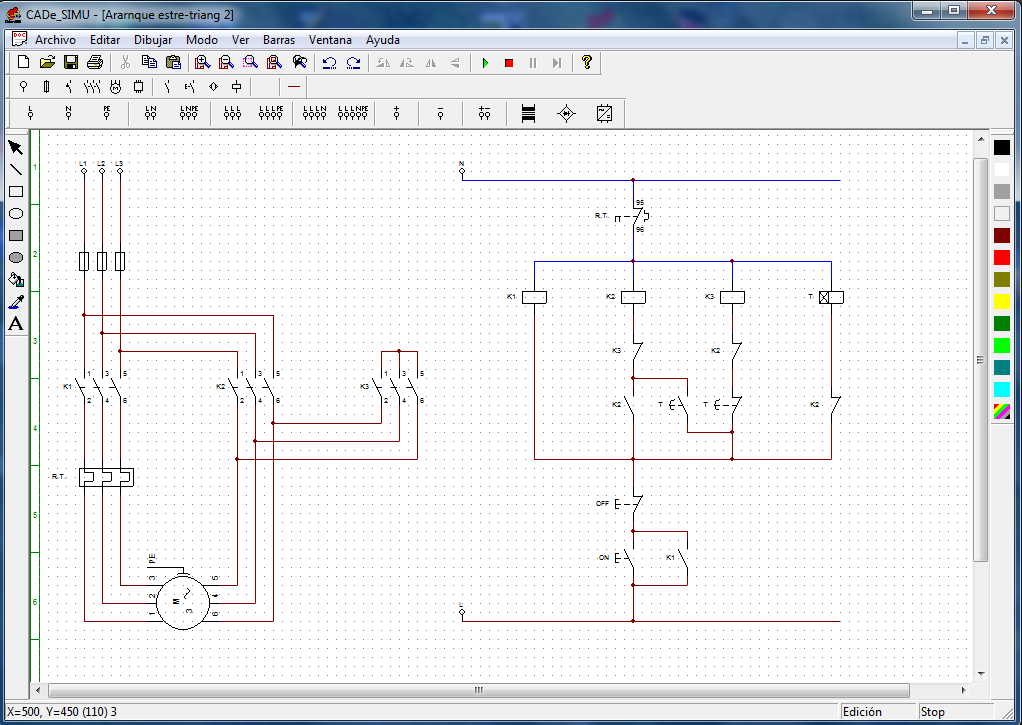Pick the bright green color swatch
This screenshot has height=725, width=1022.
coord(1001,345)
